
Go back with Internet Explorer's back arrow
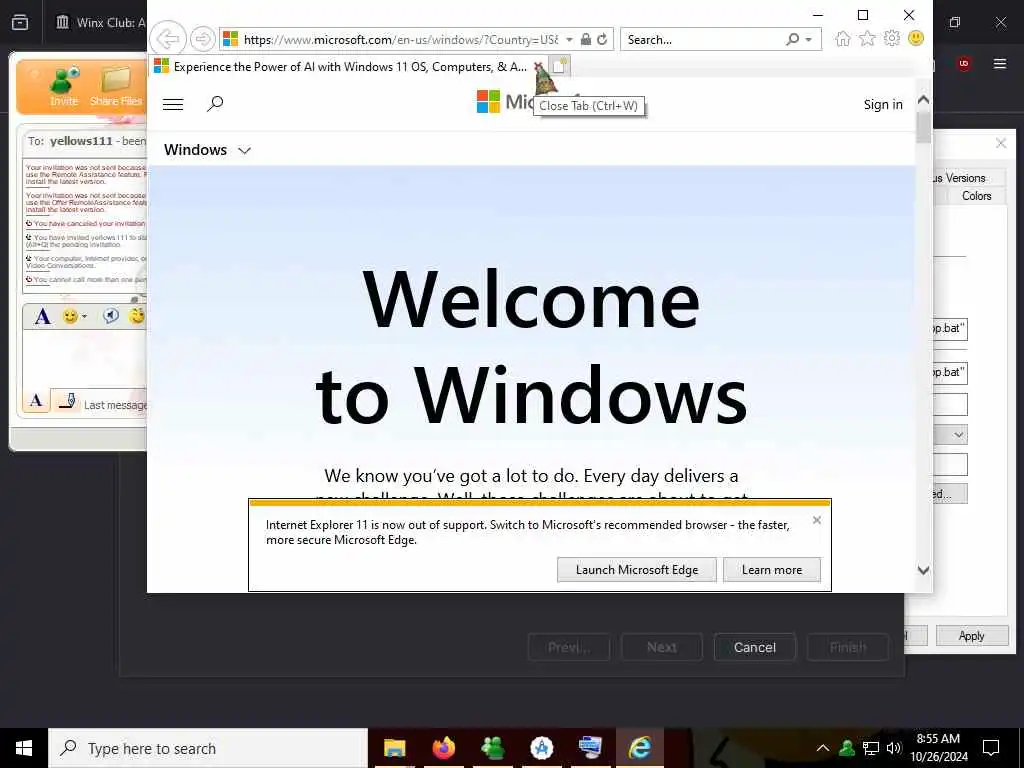168,39
